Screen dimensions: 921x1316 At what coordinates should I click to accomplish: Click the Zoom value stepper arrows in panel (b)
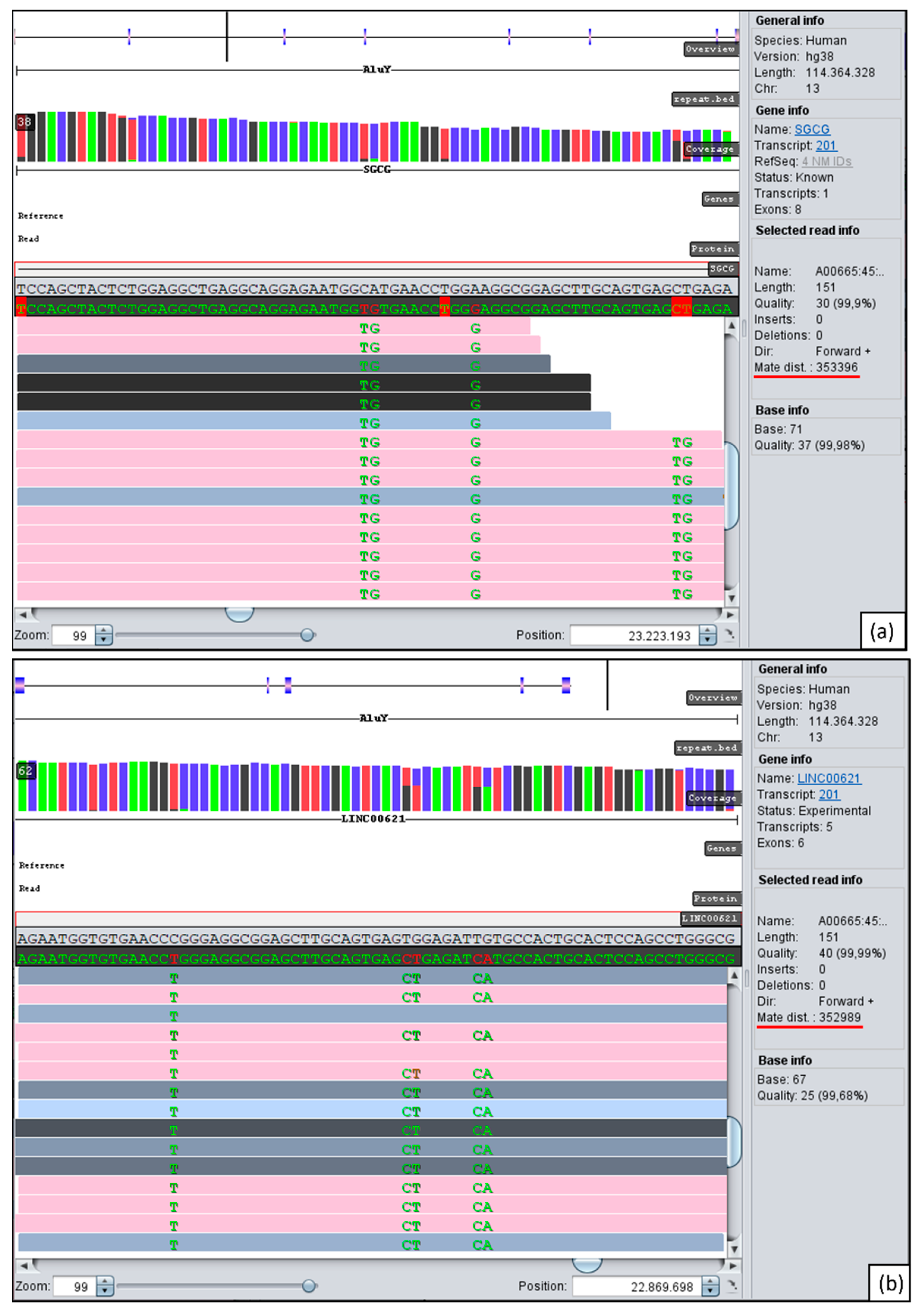click(105, 1286)
